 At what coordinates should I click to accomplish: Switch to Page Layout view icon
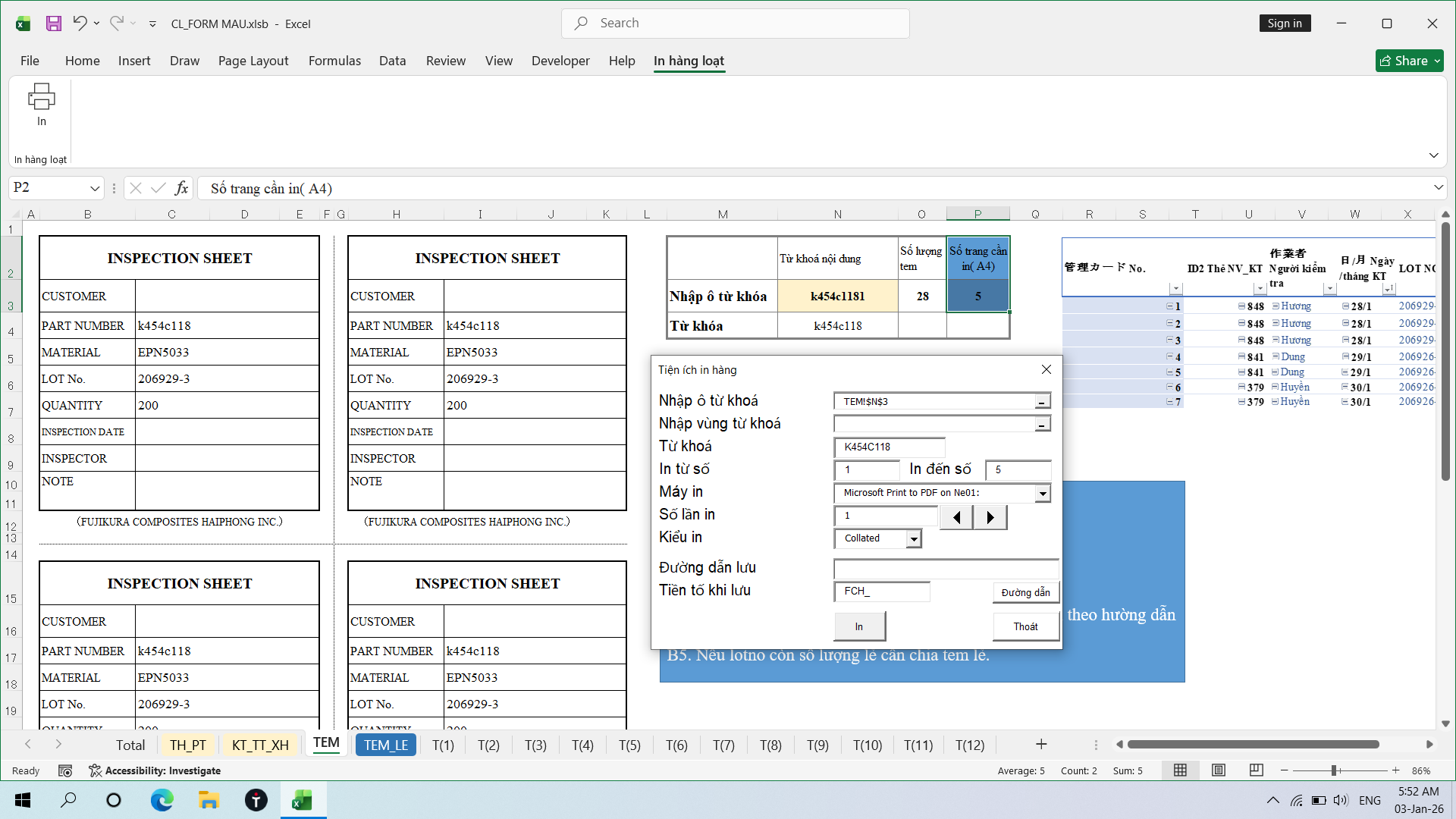(1219, 770)
